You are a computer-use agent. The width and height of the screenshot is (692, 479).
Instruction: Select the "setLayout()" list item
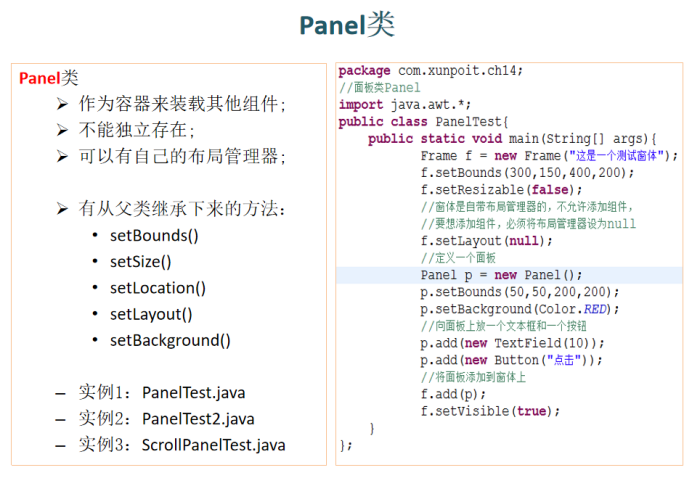click(151, 314)
